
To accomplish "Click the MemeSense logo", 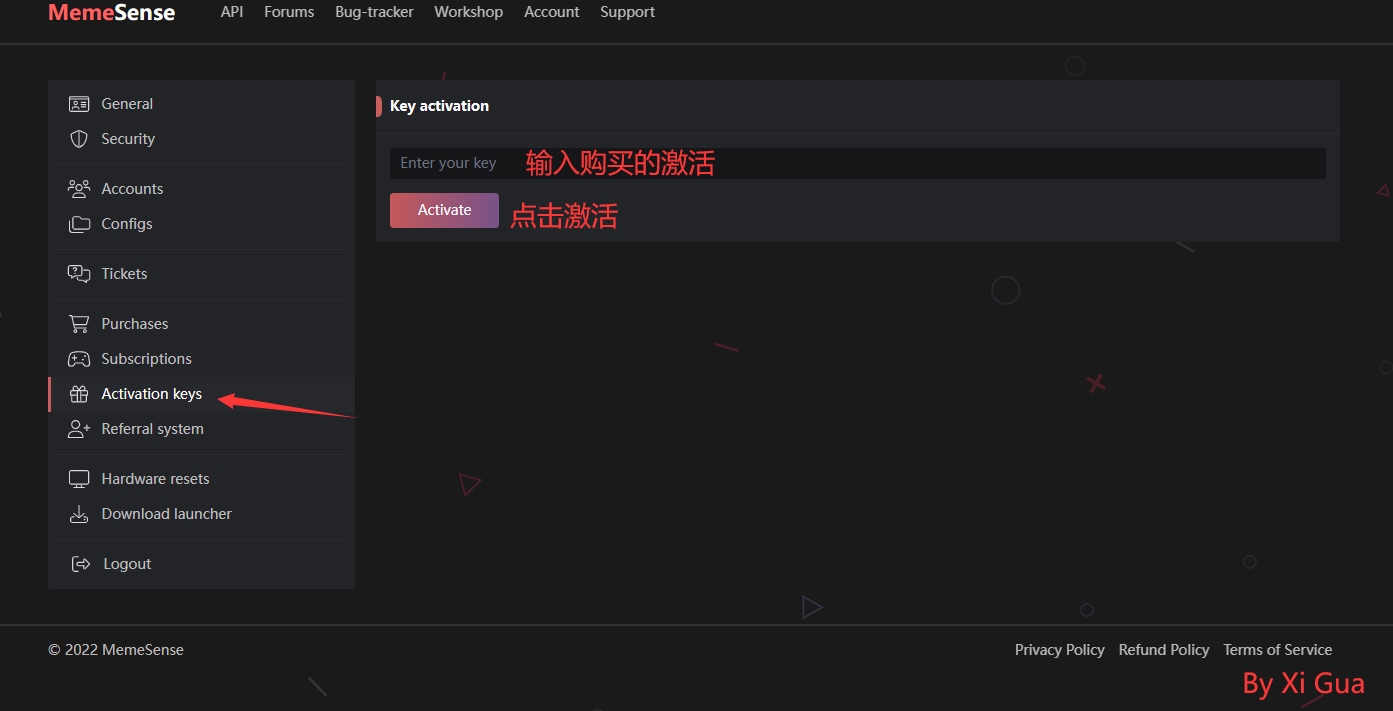I will (112, 13).
